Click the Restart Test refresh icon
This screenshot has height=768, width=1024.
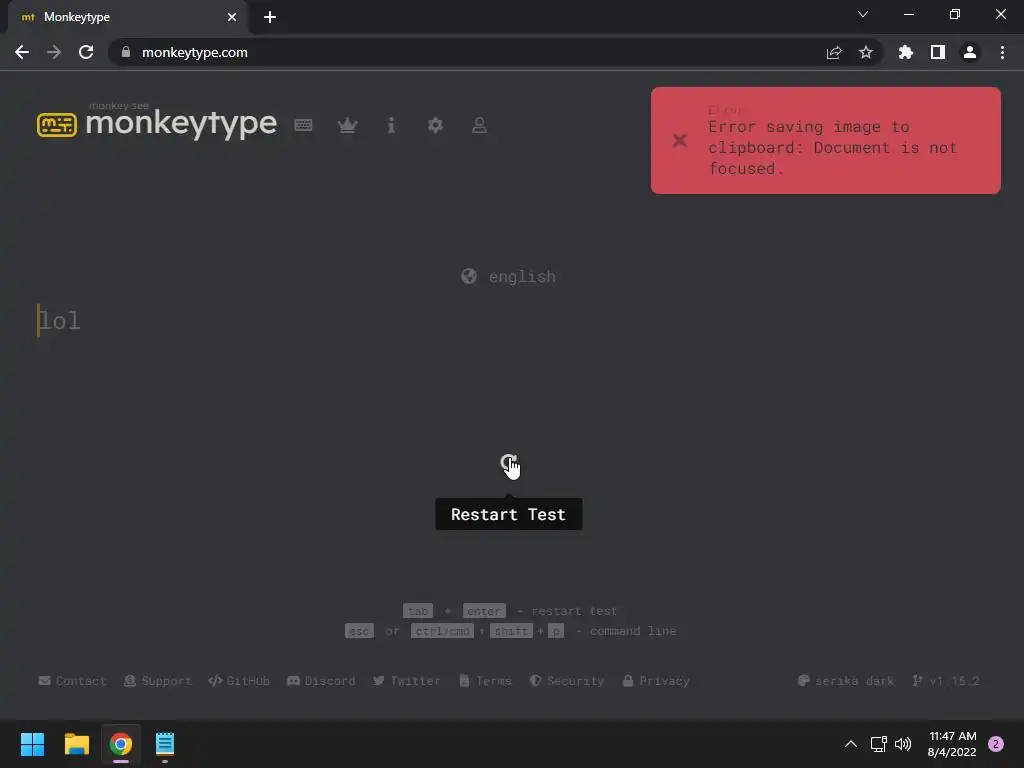tap(509, 463)
